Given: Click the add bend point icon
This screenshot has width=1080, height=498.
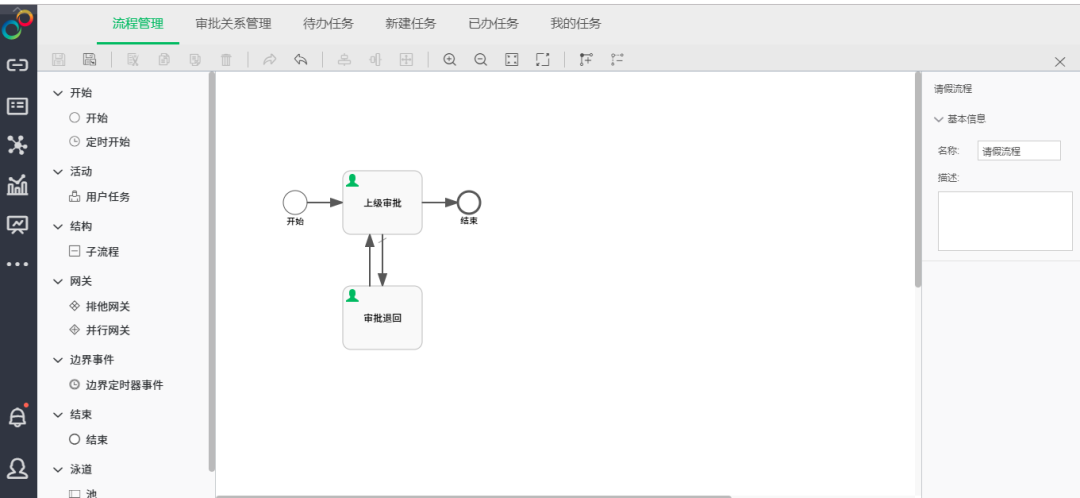Looking at the screenshot, I should pyautogui.click(x=586, y=60).
